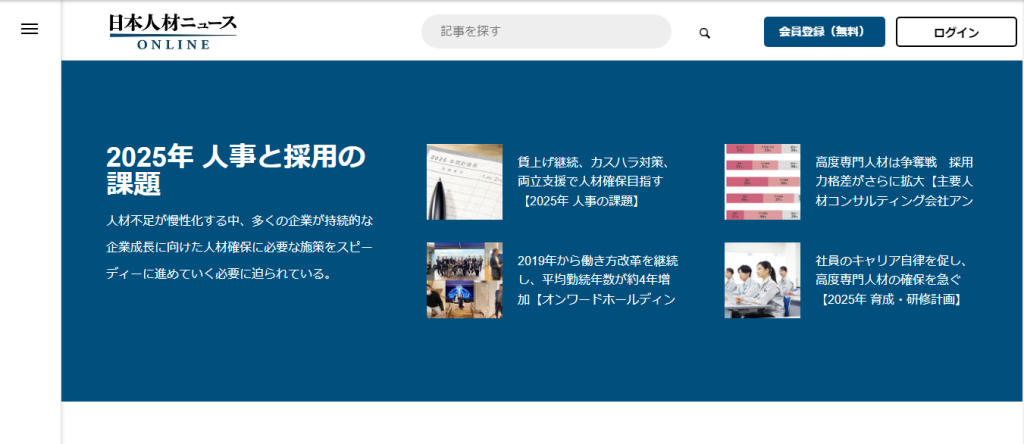Viewport: 1024px width, 444px height.
Task: Read the 高度専門人材は争奪戦 article
Action: (x=894, y=162)
